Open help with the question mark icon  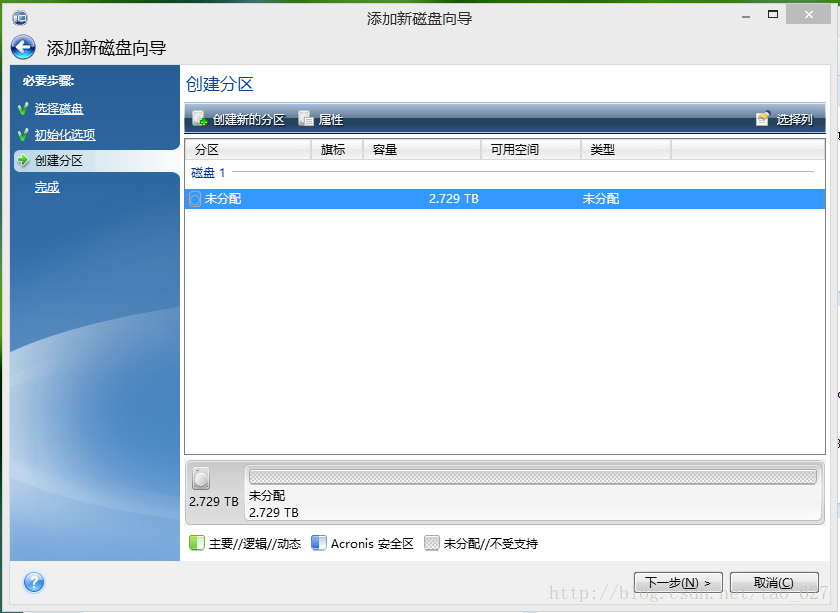pos(34,582)
